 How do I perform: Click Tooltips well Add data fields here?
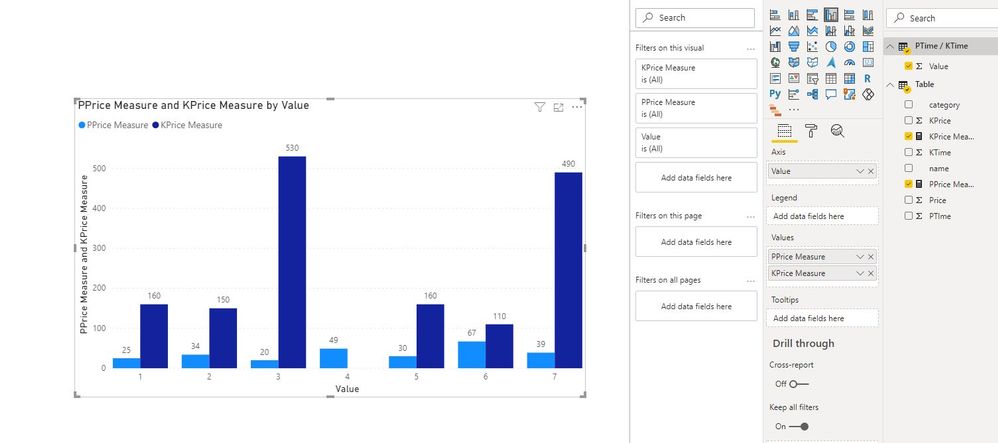(x=822, y=318)
